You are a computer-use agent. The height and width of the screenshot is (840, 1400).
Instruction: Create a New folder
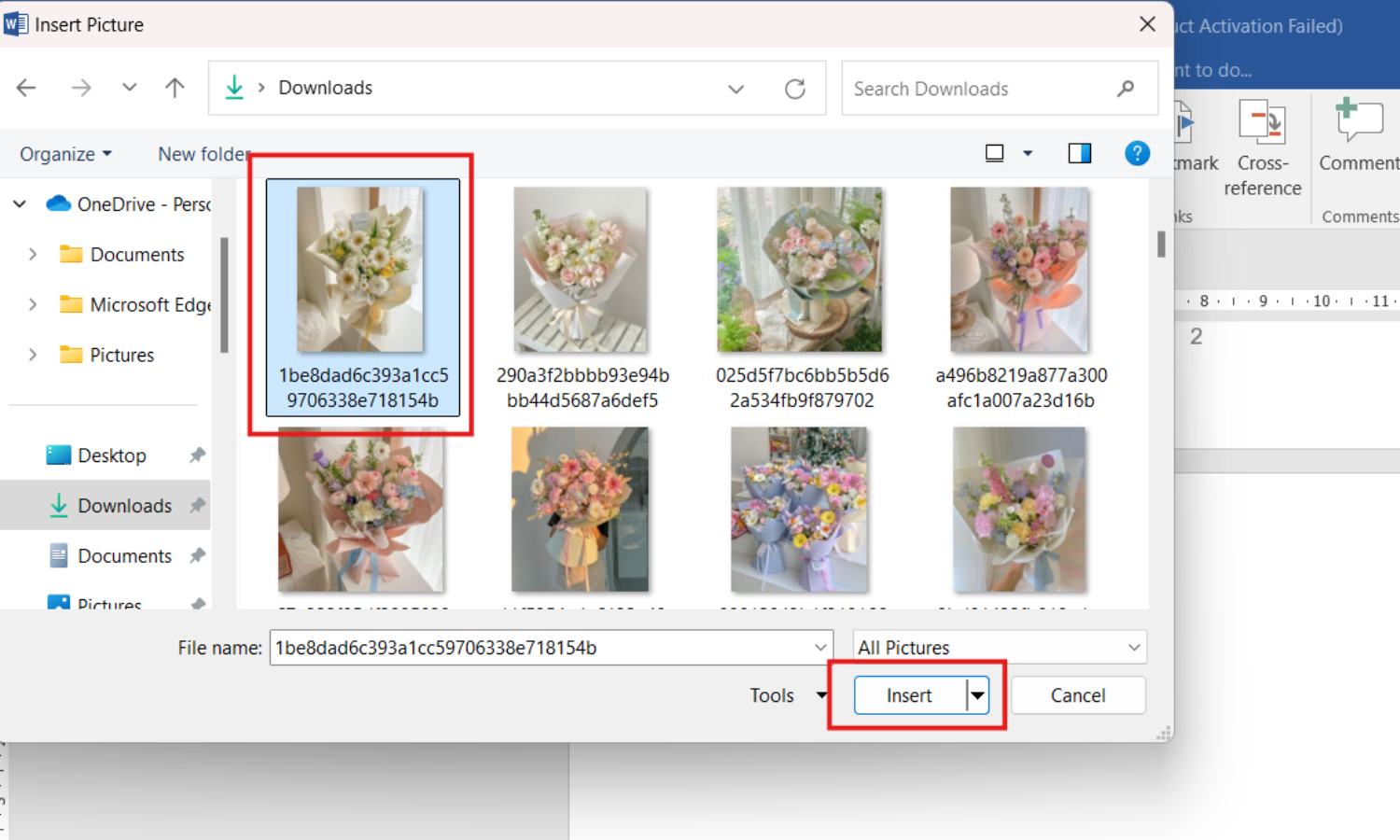[204, 154]
